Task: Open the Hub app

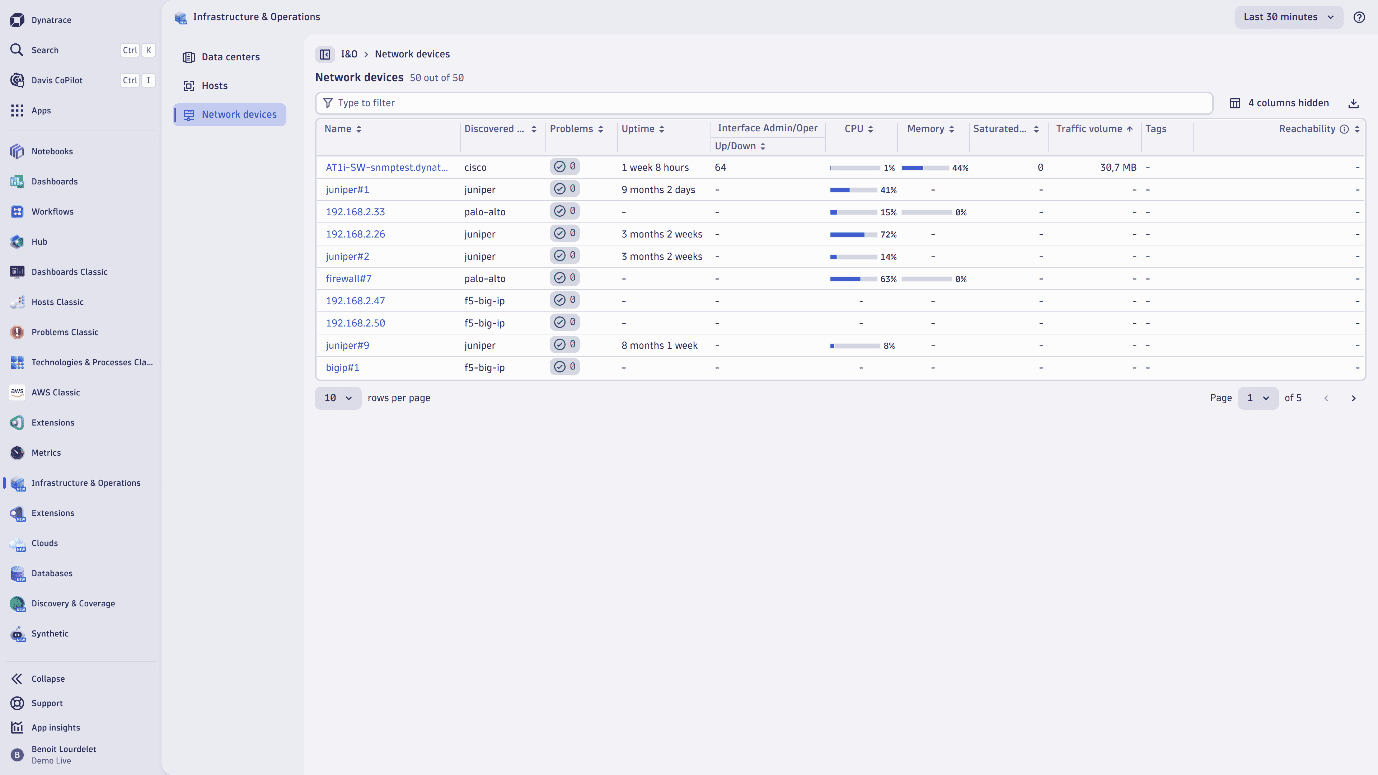Action: coord(39,242)
